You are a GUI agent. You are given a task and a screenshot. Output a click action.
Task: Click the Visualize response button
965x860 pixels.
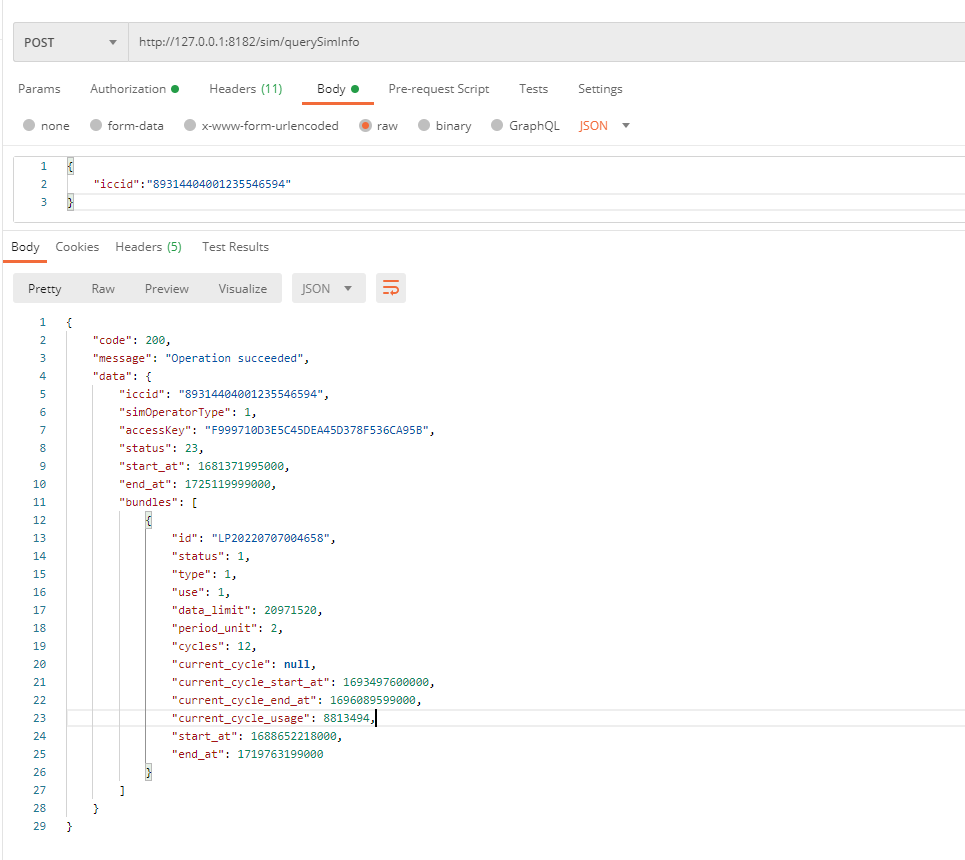click(243, 289)
